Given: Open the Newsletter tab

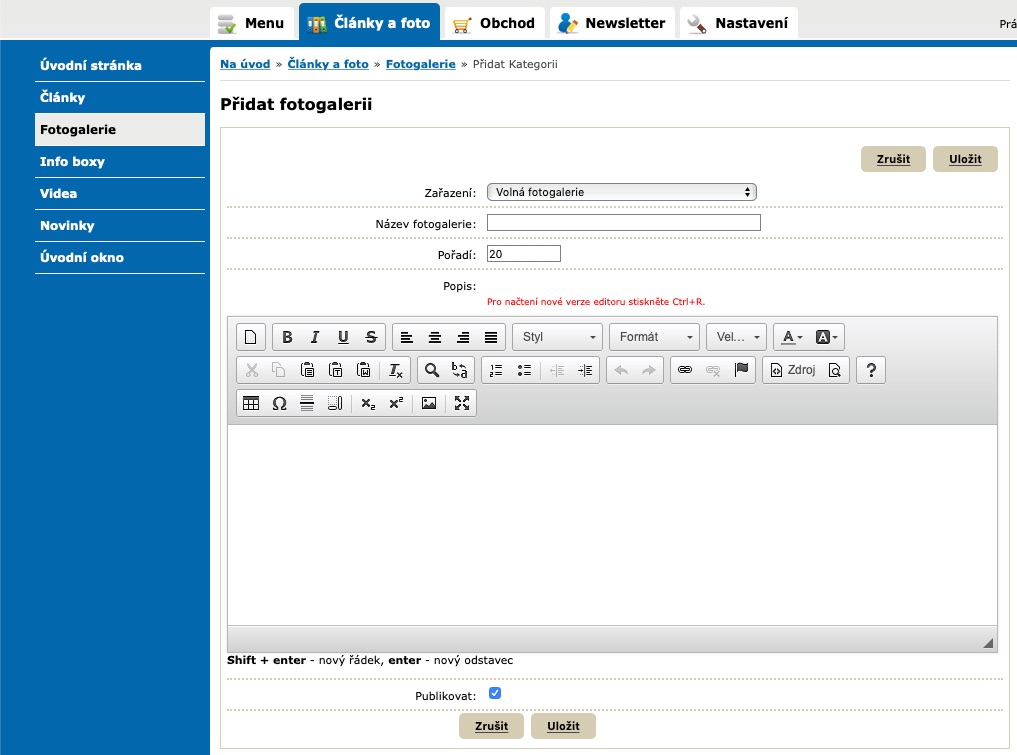Looking at the screenshot, I should click(x=612, y=23).
